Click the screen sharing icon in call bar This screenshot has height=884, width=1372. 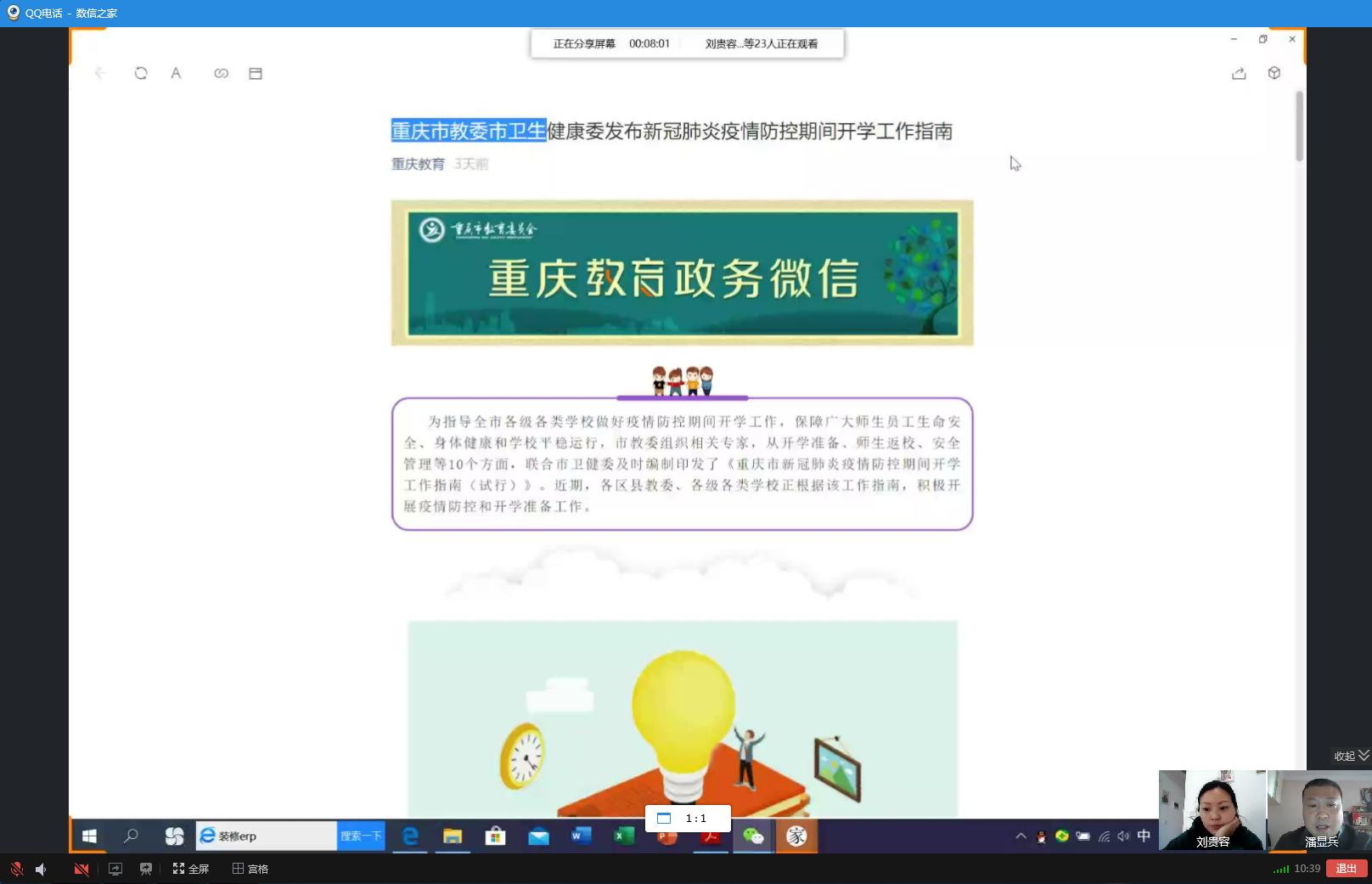pyautogui.click(x=115, y=869)
